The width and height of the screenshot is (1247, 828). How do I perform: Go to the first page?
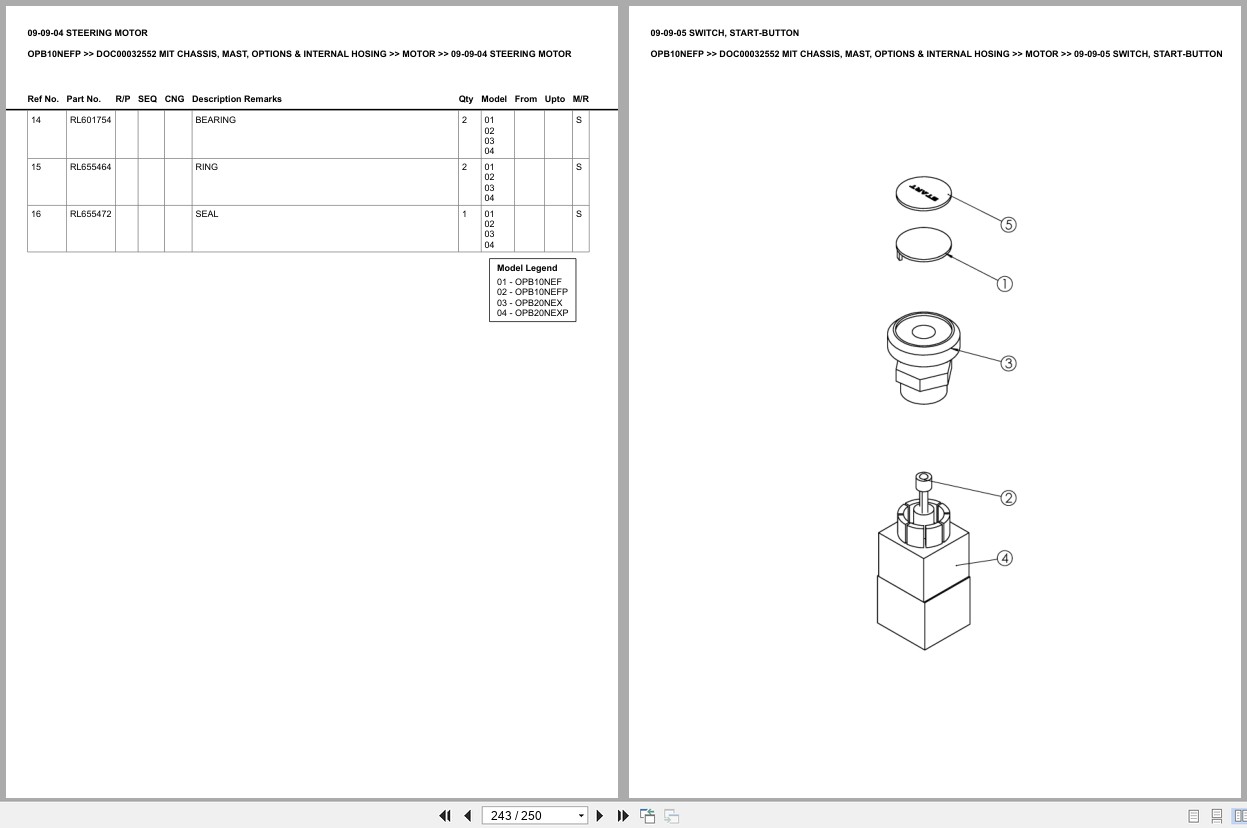click(445, 816)
